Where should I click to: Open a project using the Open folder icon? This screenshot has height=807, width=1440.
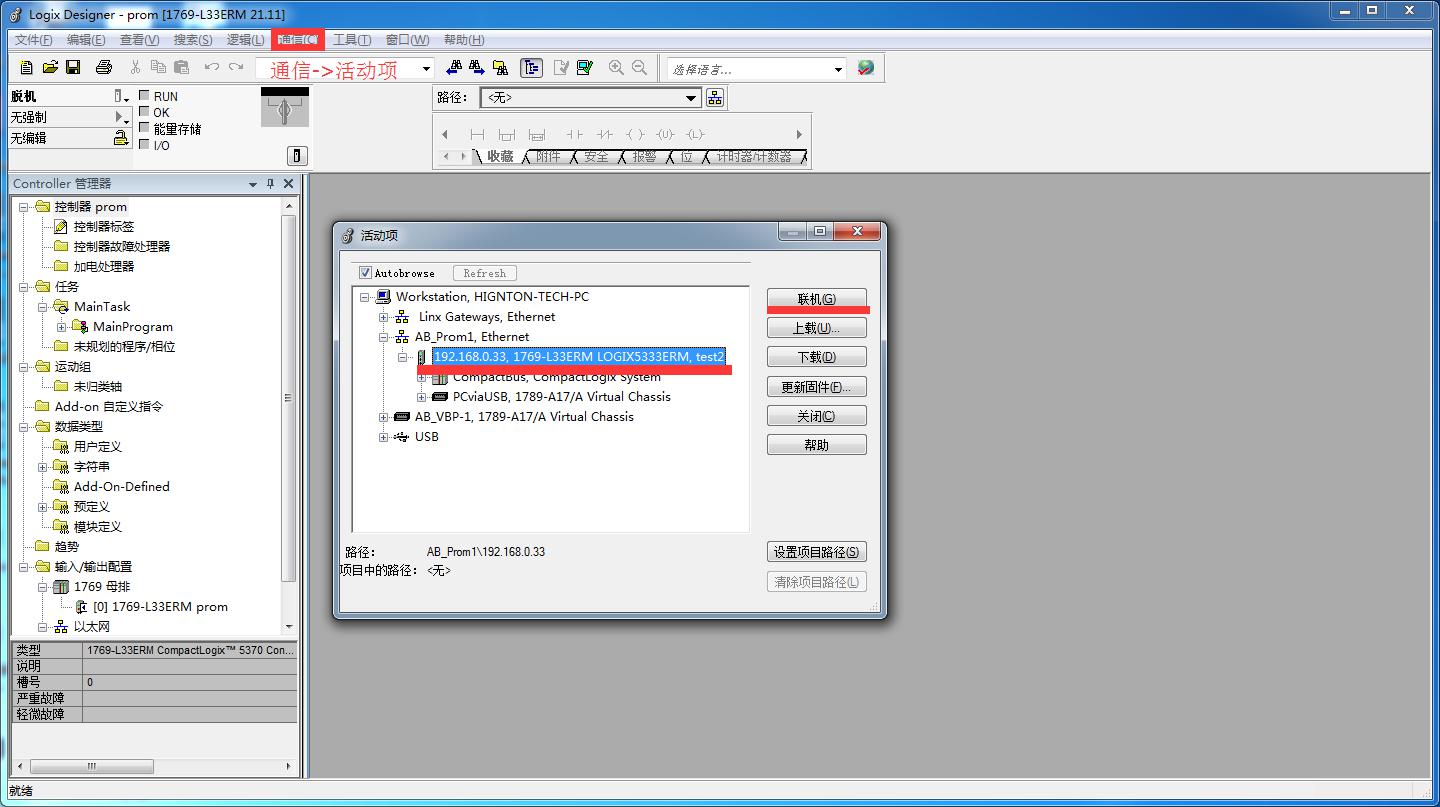coord(49,67)
